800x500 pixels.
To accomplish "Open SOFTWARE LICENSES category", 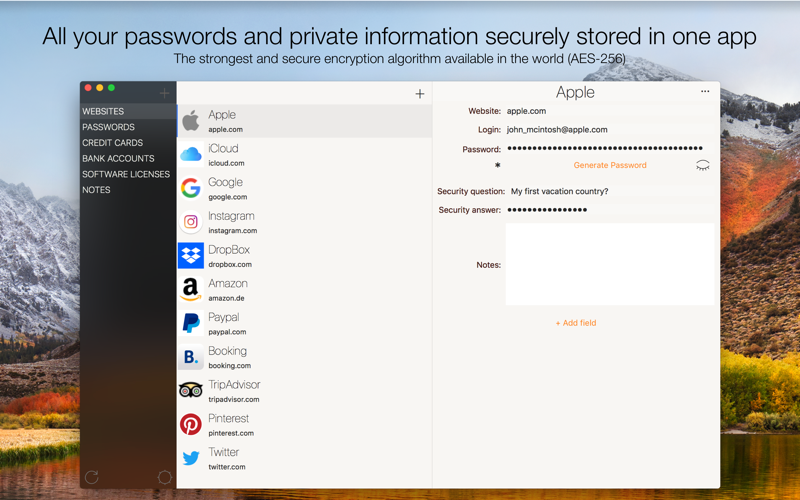I will coord(126,174).
